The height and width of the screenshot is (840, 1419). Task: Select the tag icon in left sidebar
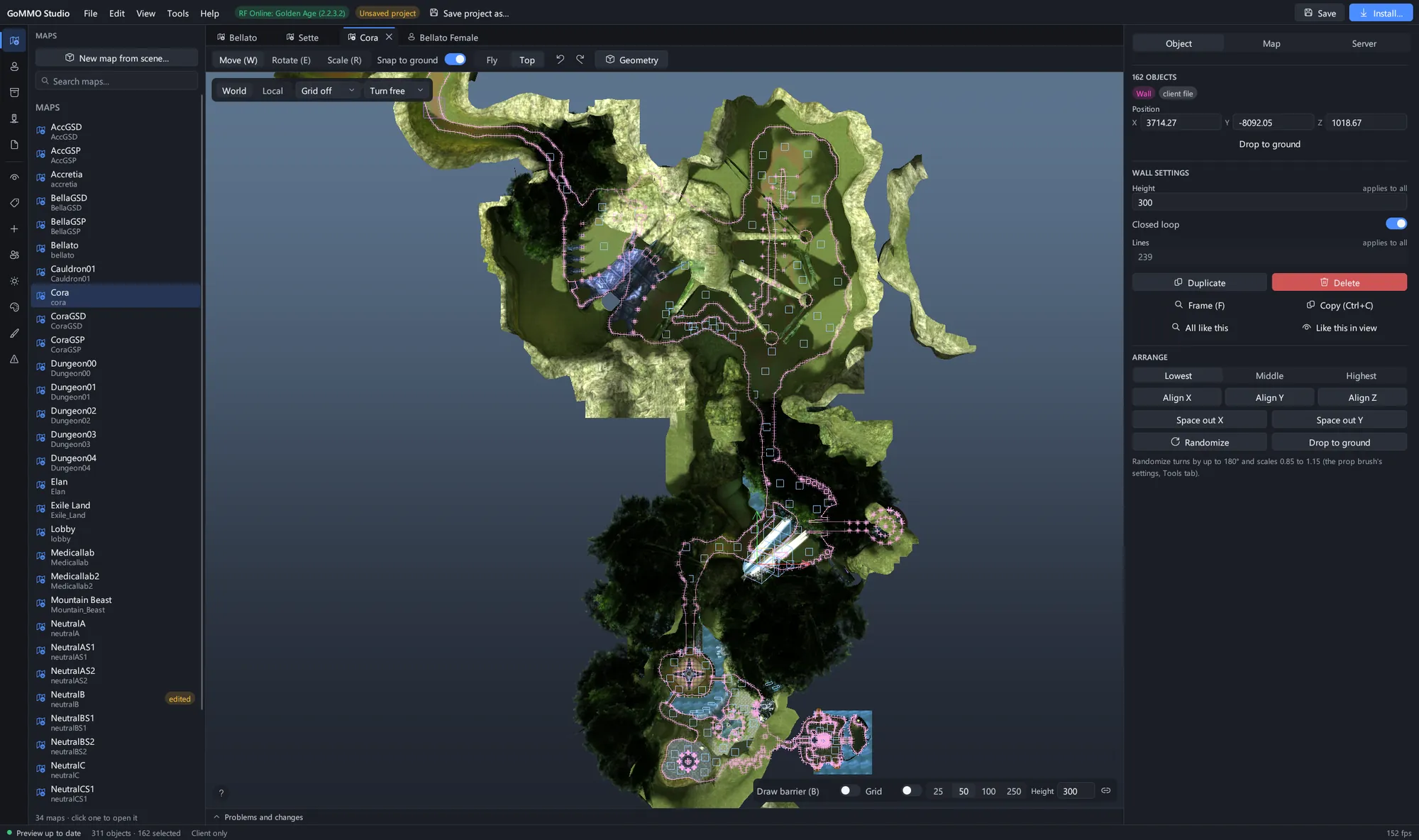pos(14,203)
